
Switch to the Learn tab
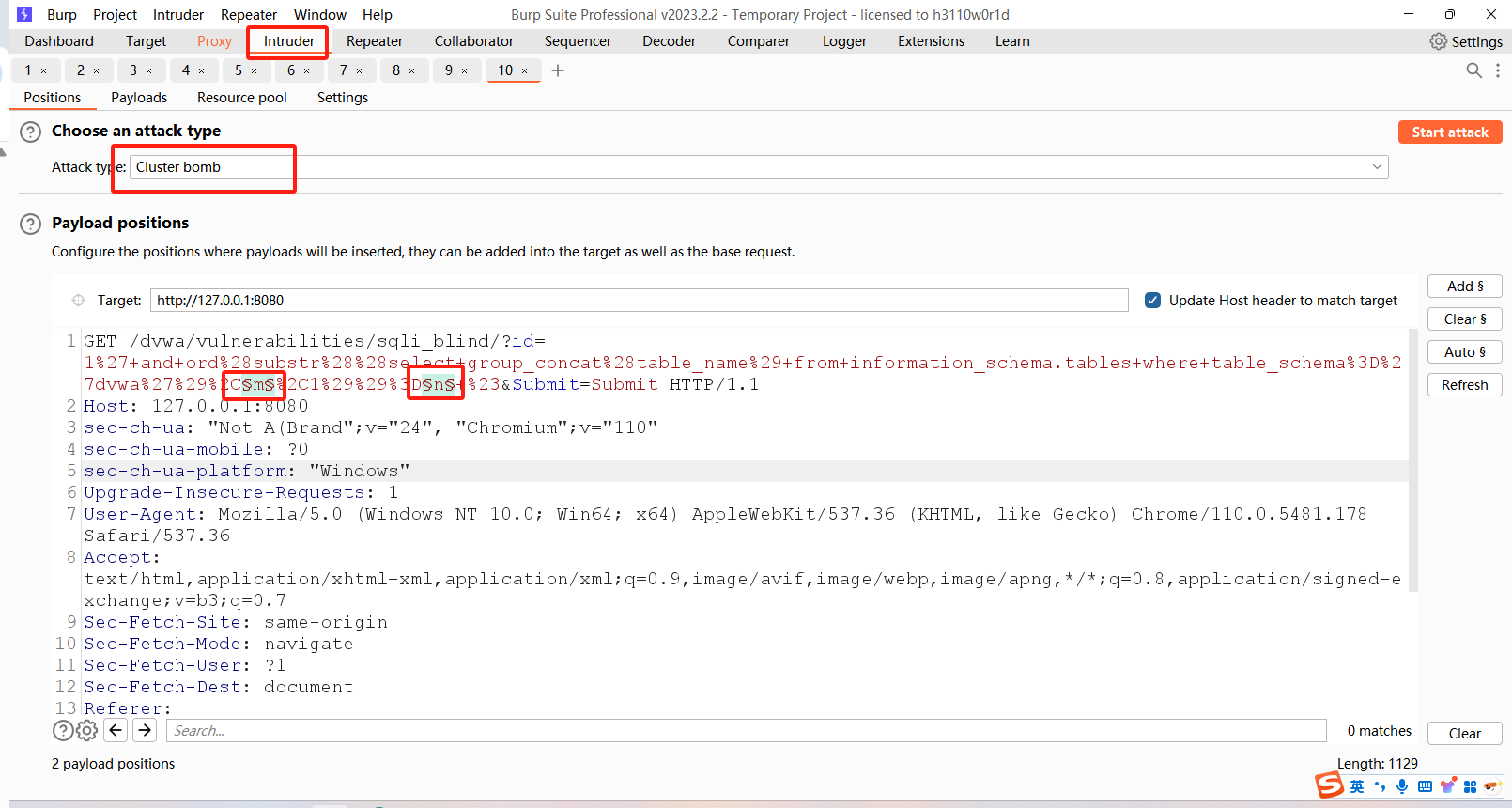pos(1012,41)
